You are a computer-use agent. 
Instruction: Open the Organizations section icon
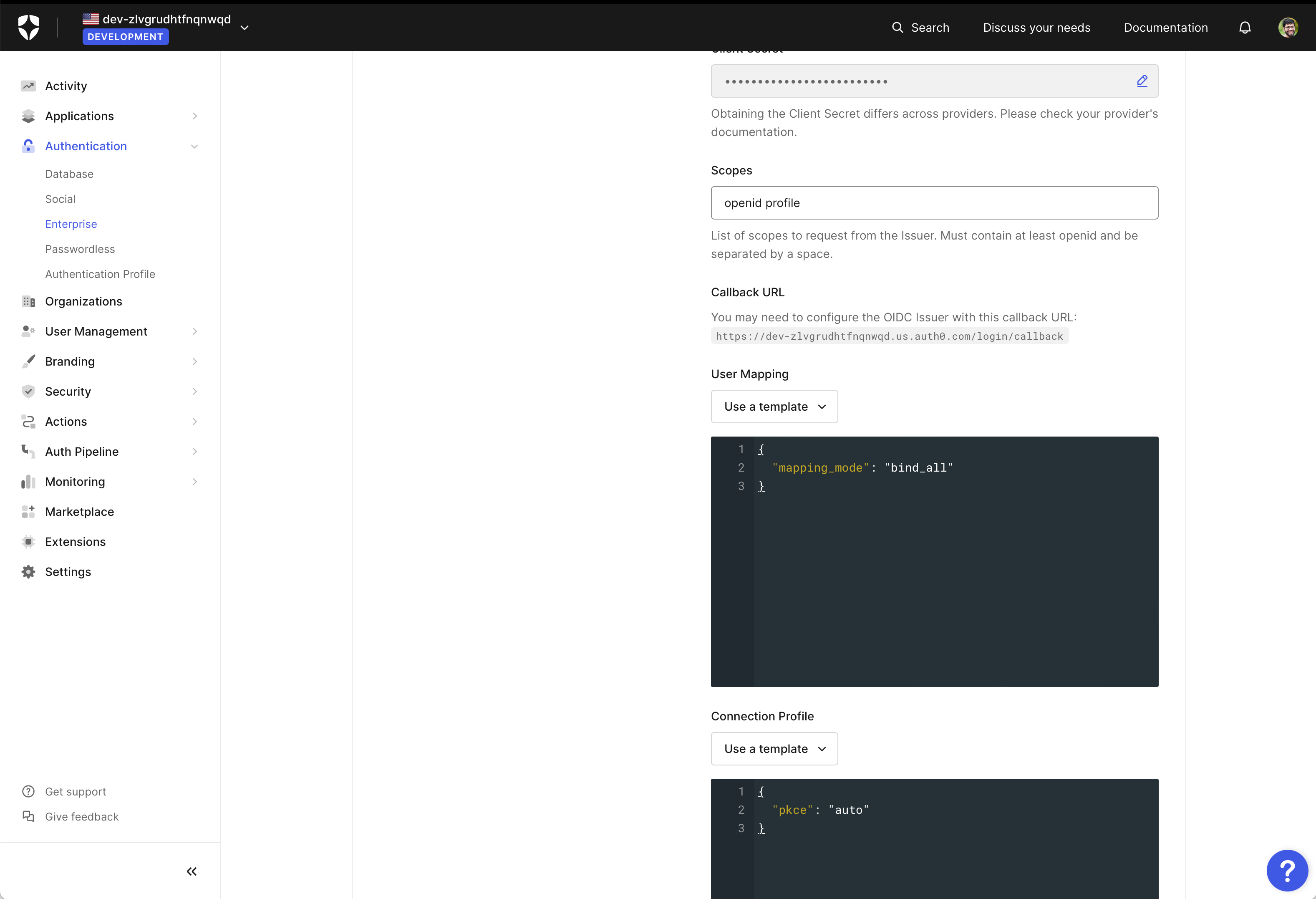(x=28, y=301)
